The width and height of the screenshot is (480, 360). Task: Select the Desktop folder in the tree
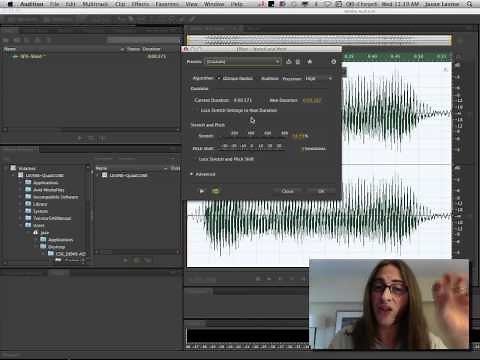53,247
